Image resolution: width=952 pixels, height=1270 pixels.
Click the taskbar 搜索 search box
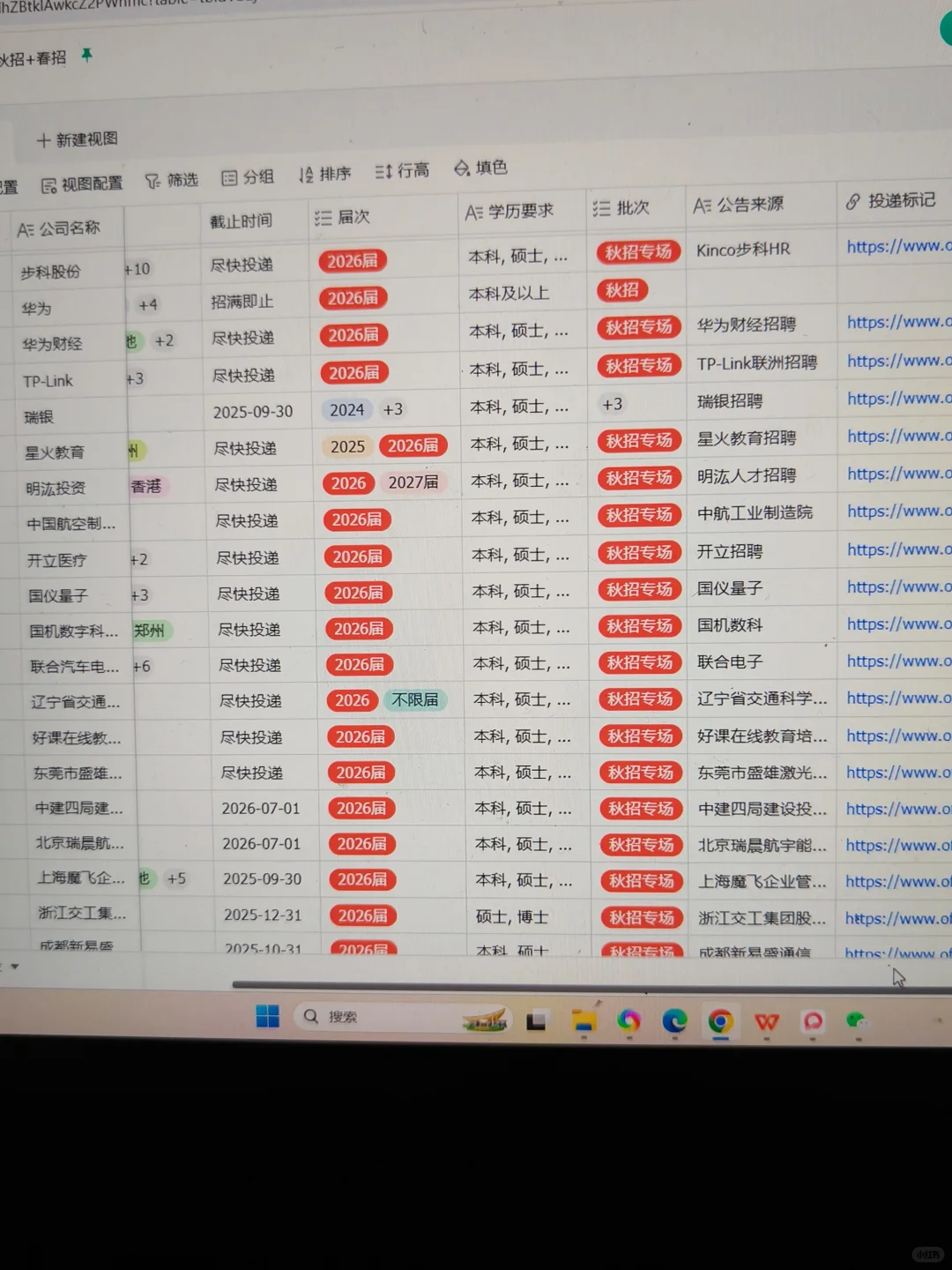(x=401, y=1017)
